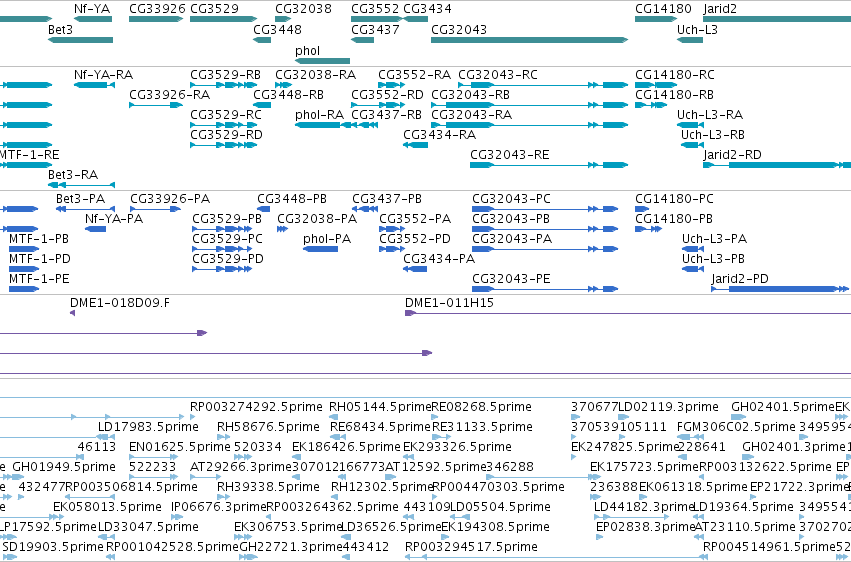This screenshot has height=562, width=851.
Task: Select the Jarid2 gene label
Action: [x=720, y=9]
